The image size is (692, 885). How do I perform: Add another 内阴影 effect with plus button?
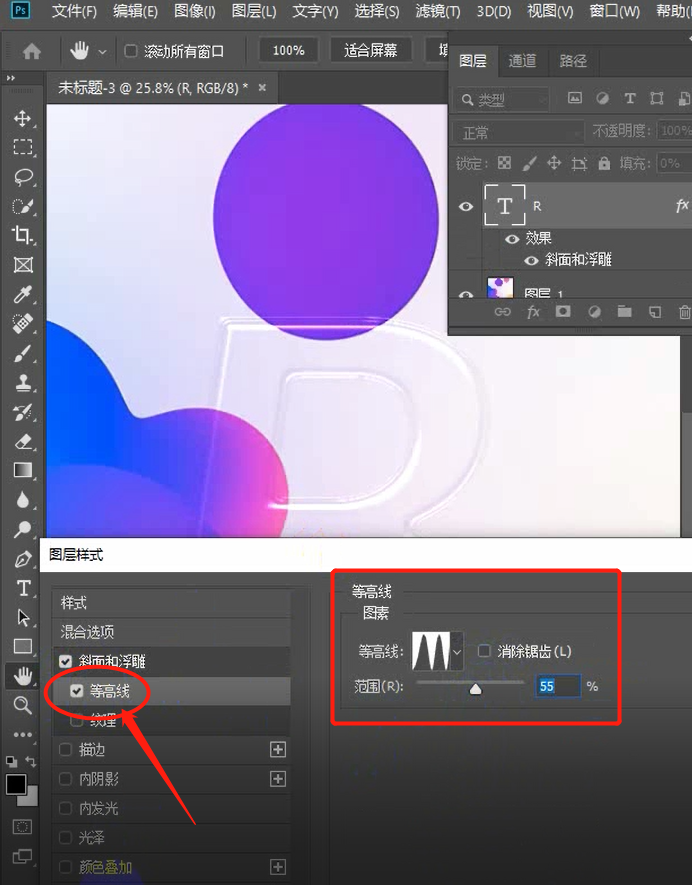[x=278, y=779]
